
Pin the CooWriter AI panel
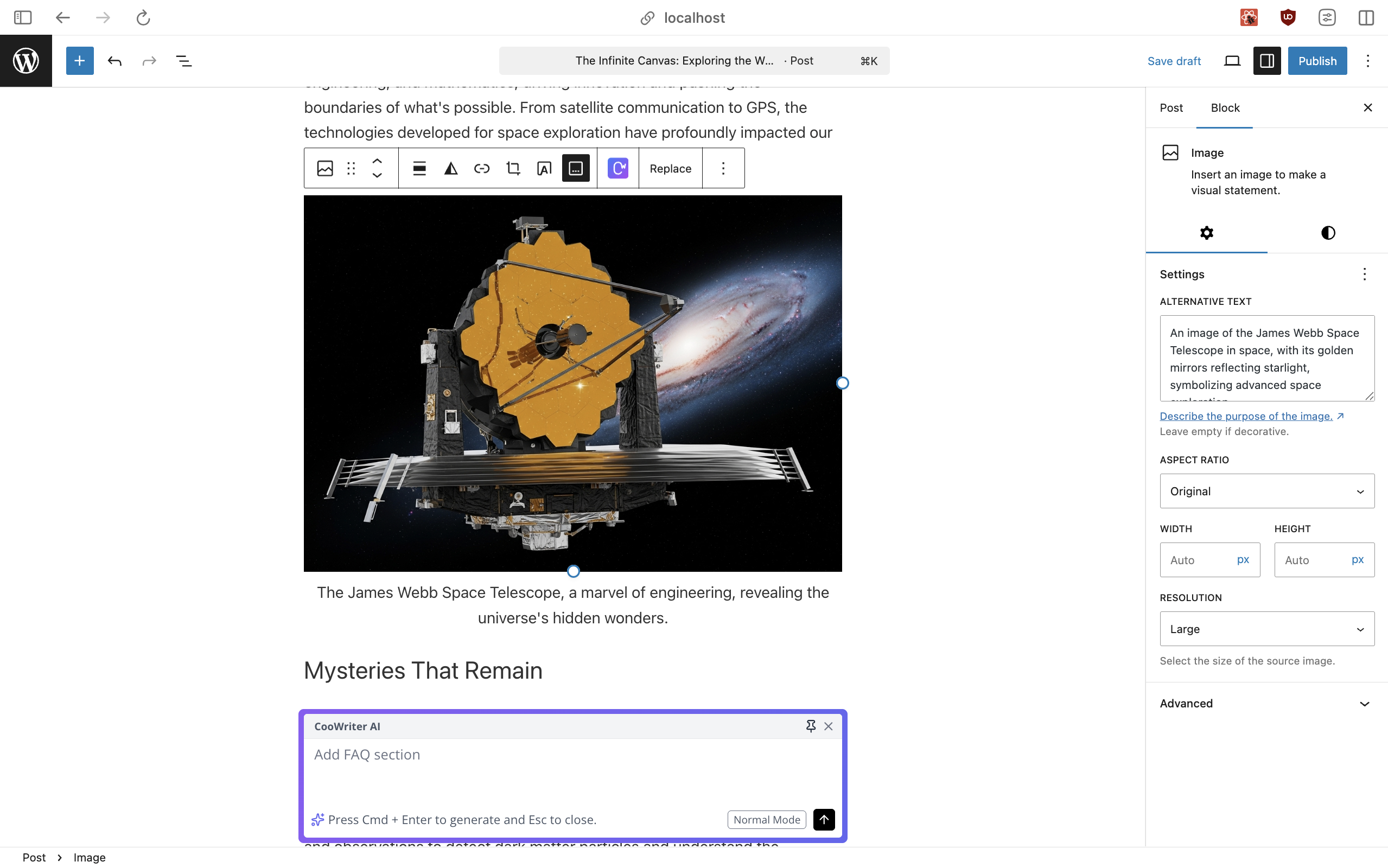(811, 726)
